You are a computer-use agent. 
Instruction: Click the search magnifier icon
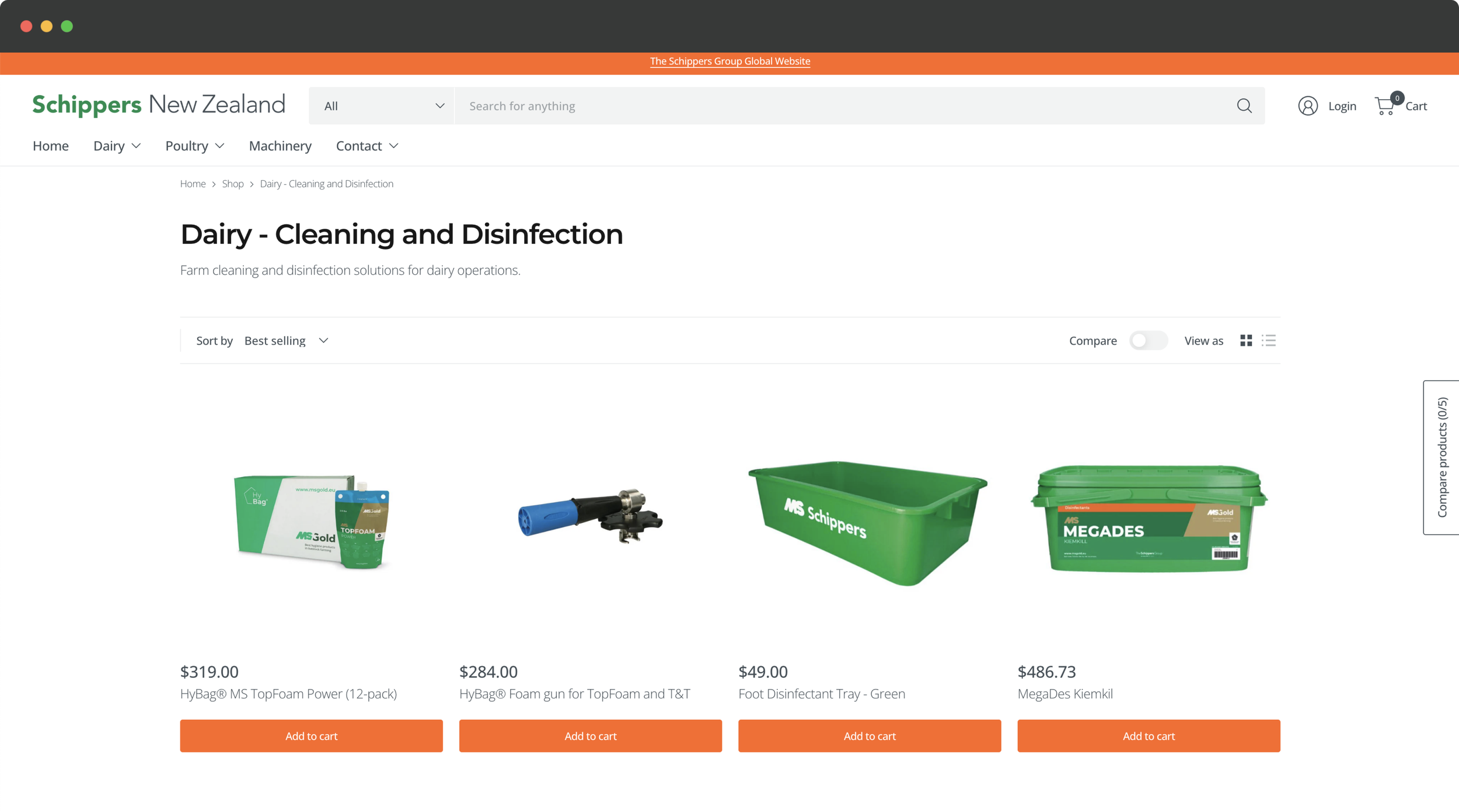tap(1244, 106)
